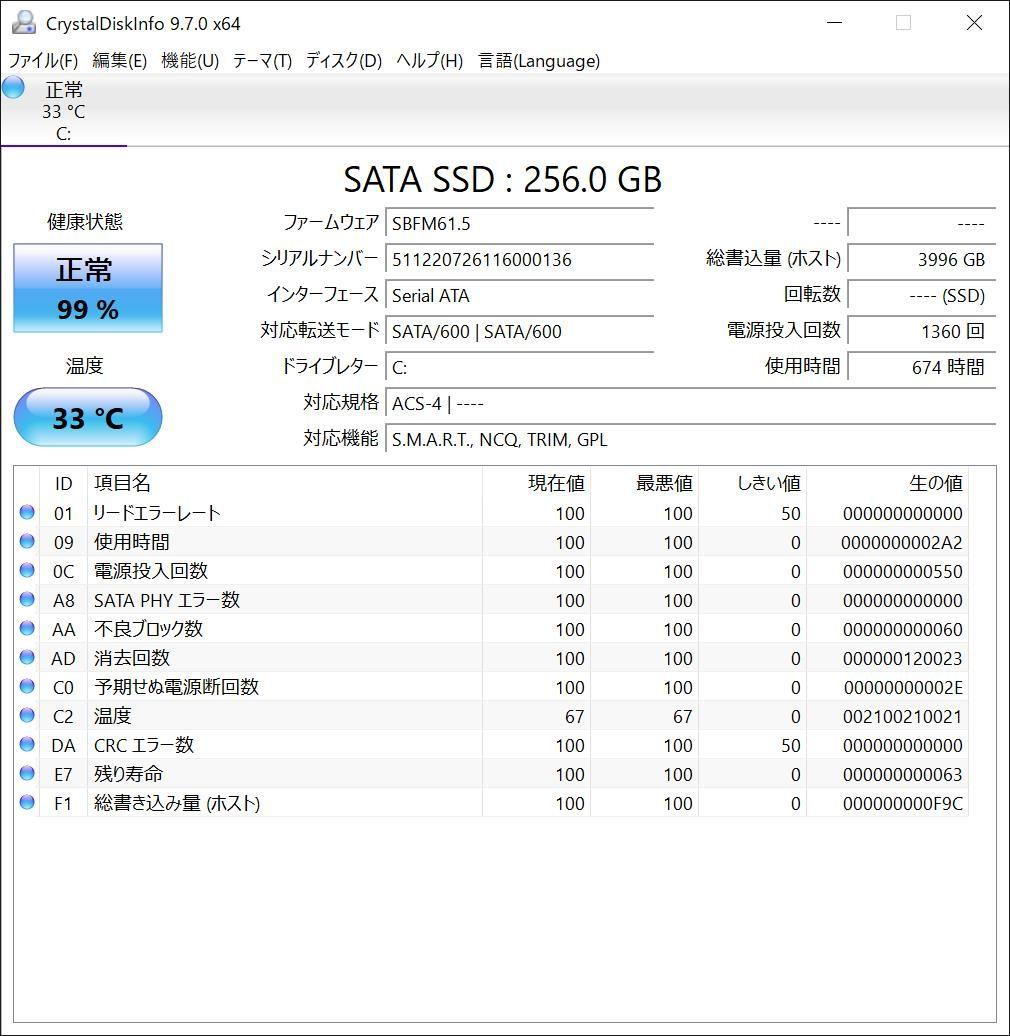
Task: Click the 温度 label above temperature button
Action: tap(85, 365)
